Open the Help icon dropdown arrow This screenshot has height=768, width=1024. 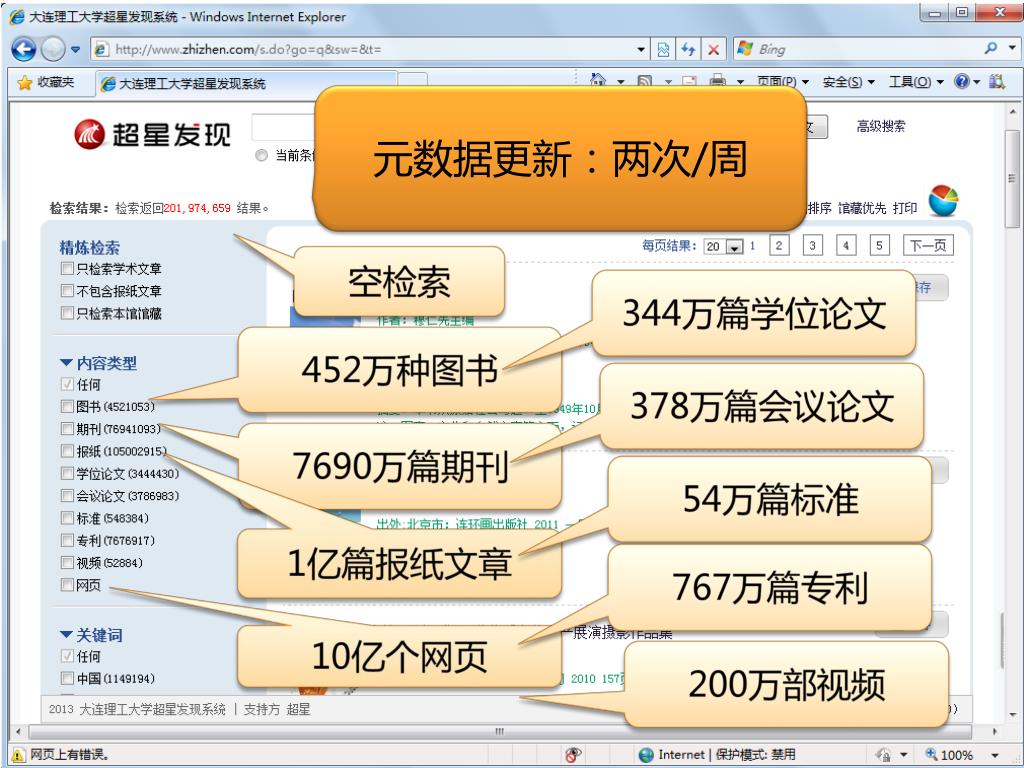[977, 82]
